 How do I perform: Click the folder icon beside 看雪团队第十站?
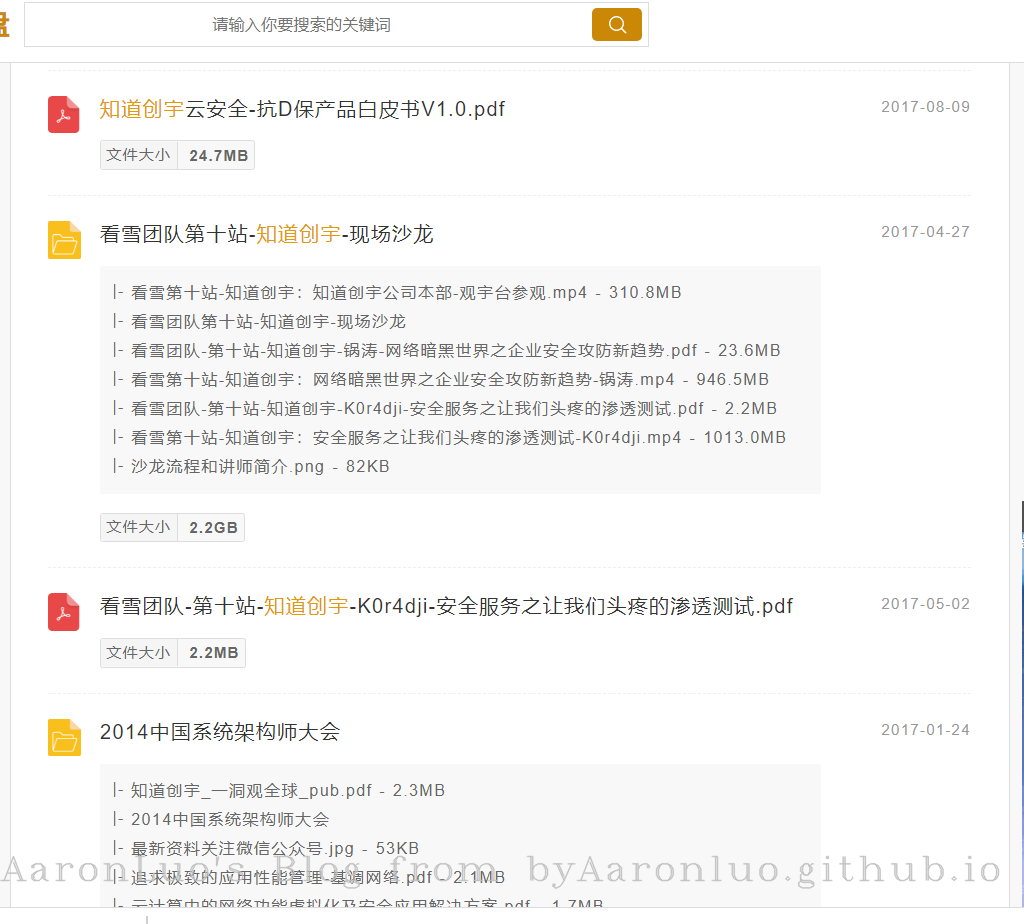pyautogui.click(x=64, y=241)
